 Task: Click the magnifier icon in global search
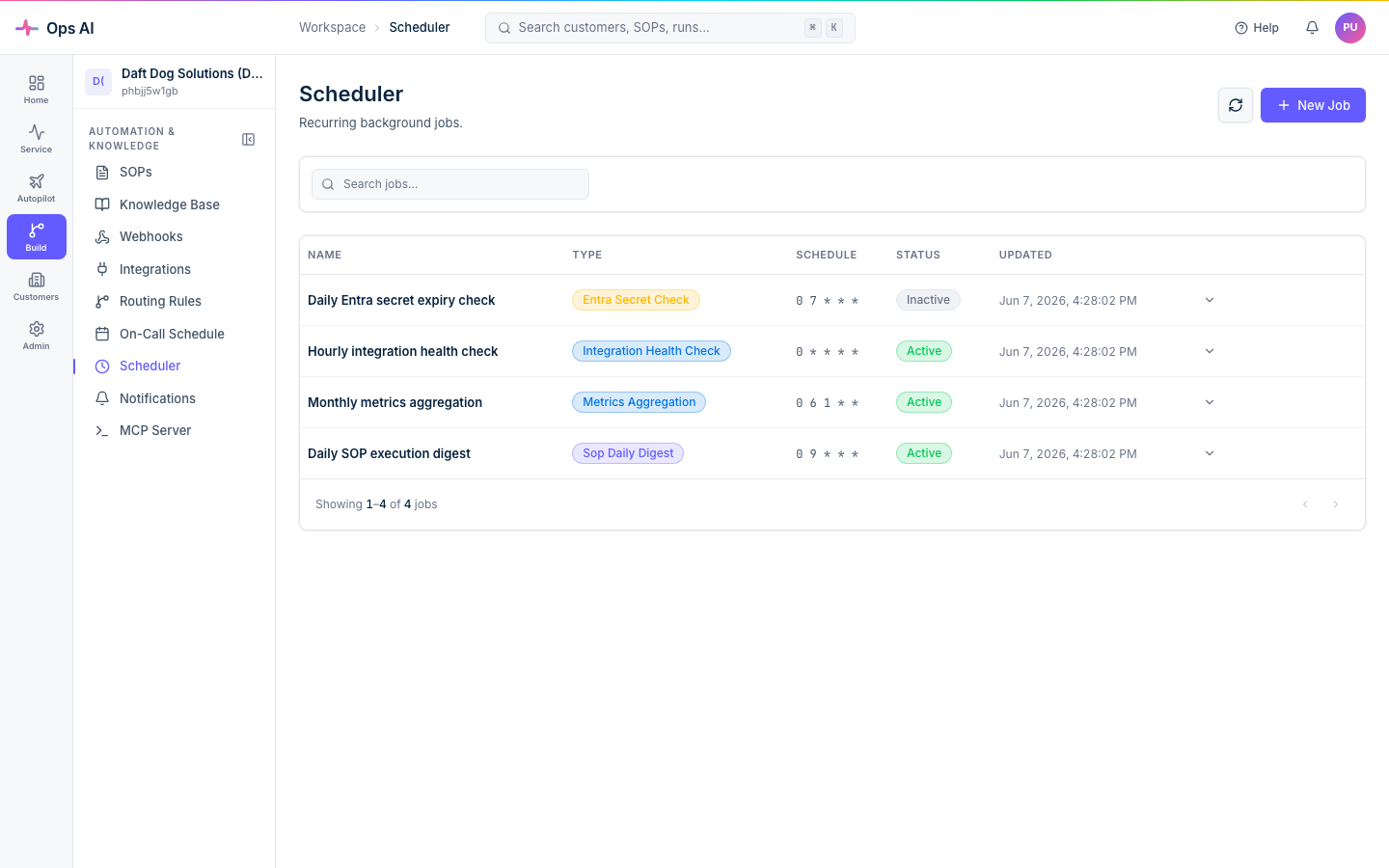[x=504, y=28]
